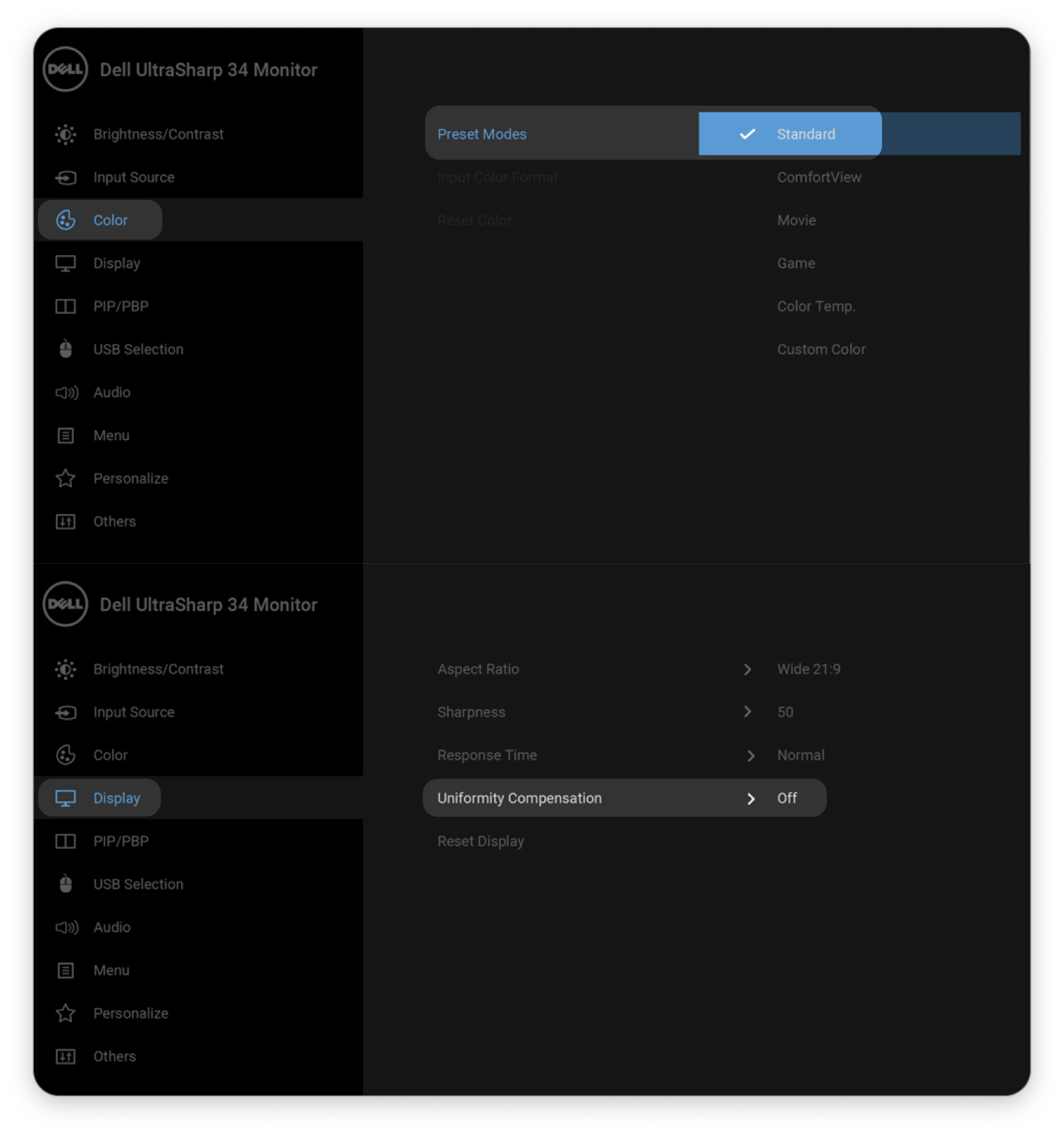Image resolution: width=1064 pixels, height=1135 pixels.
Task: Click Input Source icon in lower menu
Action: [65, 712]
